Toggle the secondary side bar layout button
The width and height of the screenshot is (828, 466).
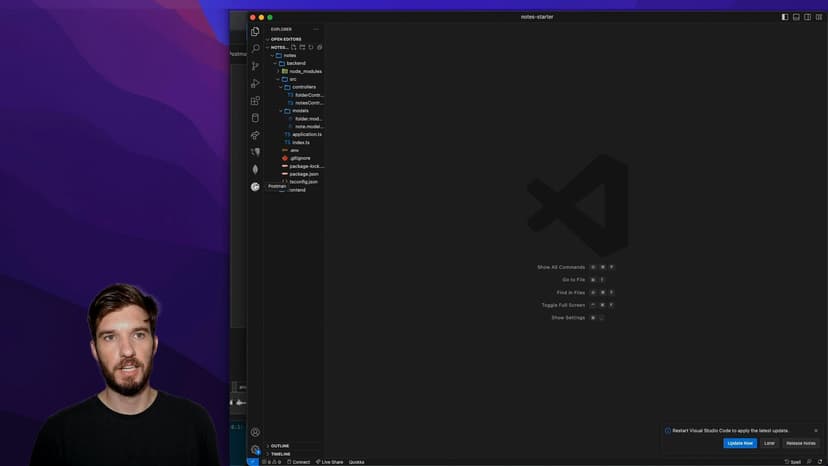click(x=808, y=17)
